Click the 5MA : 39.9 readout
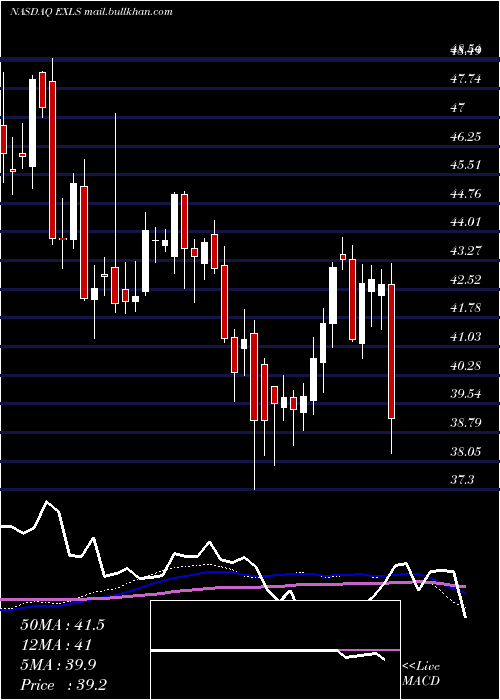 pyautogui.click(x=58, y=665)
